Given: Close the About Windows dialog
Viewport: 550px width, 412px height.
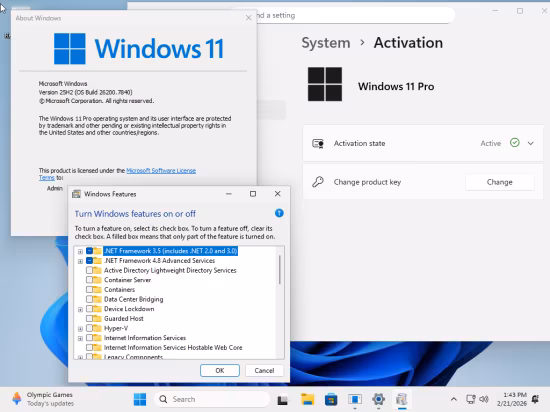Looking at the screenshot, I should (x=248, y=18).
